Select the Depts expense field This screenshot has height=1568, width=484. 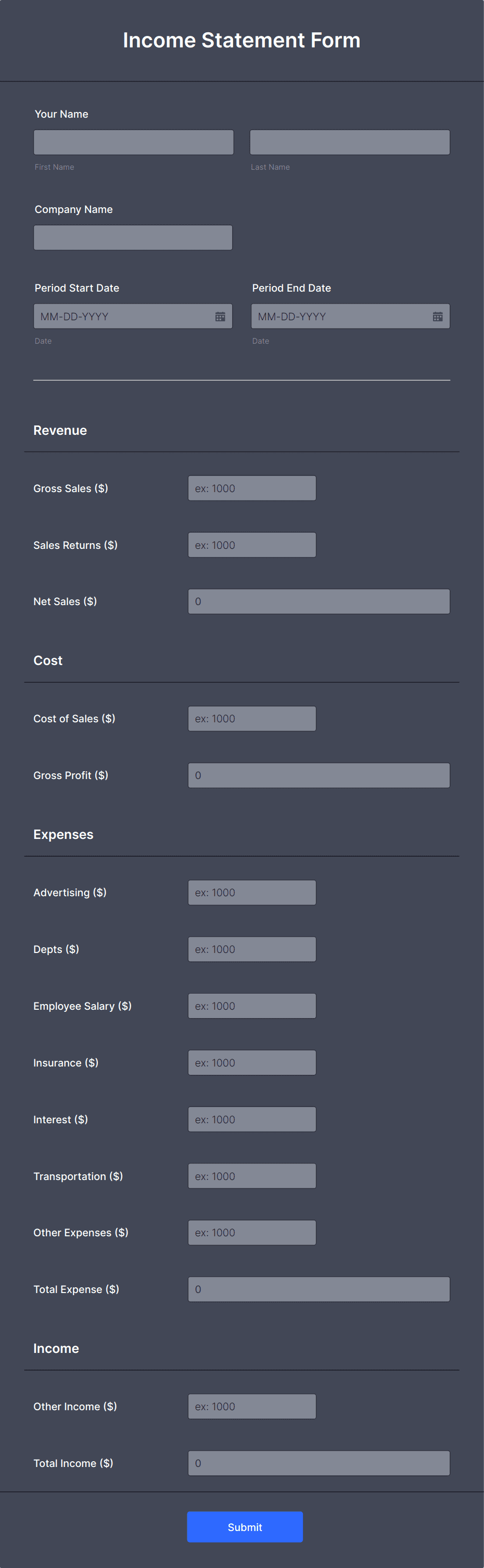pyautogui.click(x=252, y=949)
